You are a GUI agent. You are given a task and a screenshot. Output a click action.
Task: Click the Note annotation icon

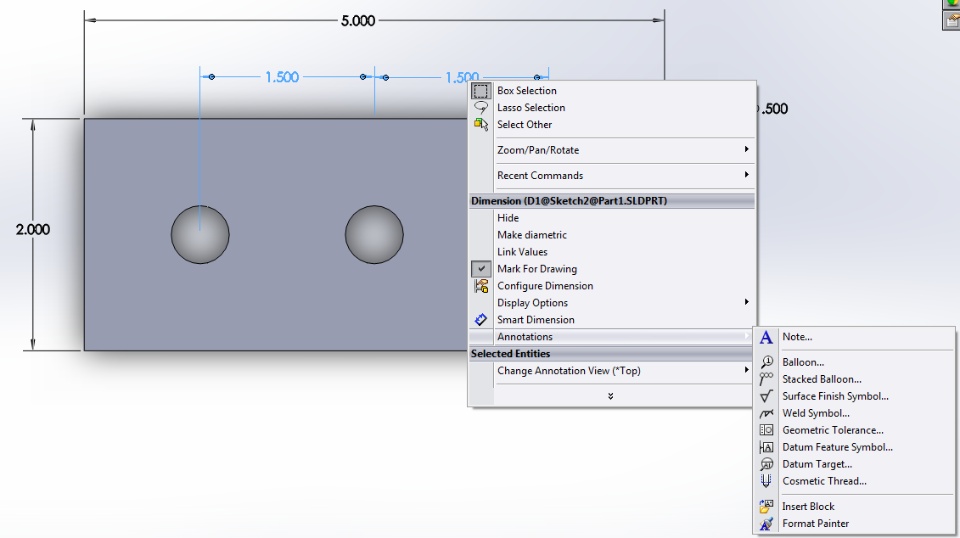(766, 337)
